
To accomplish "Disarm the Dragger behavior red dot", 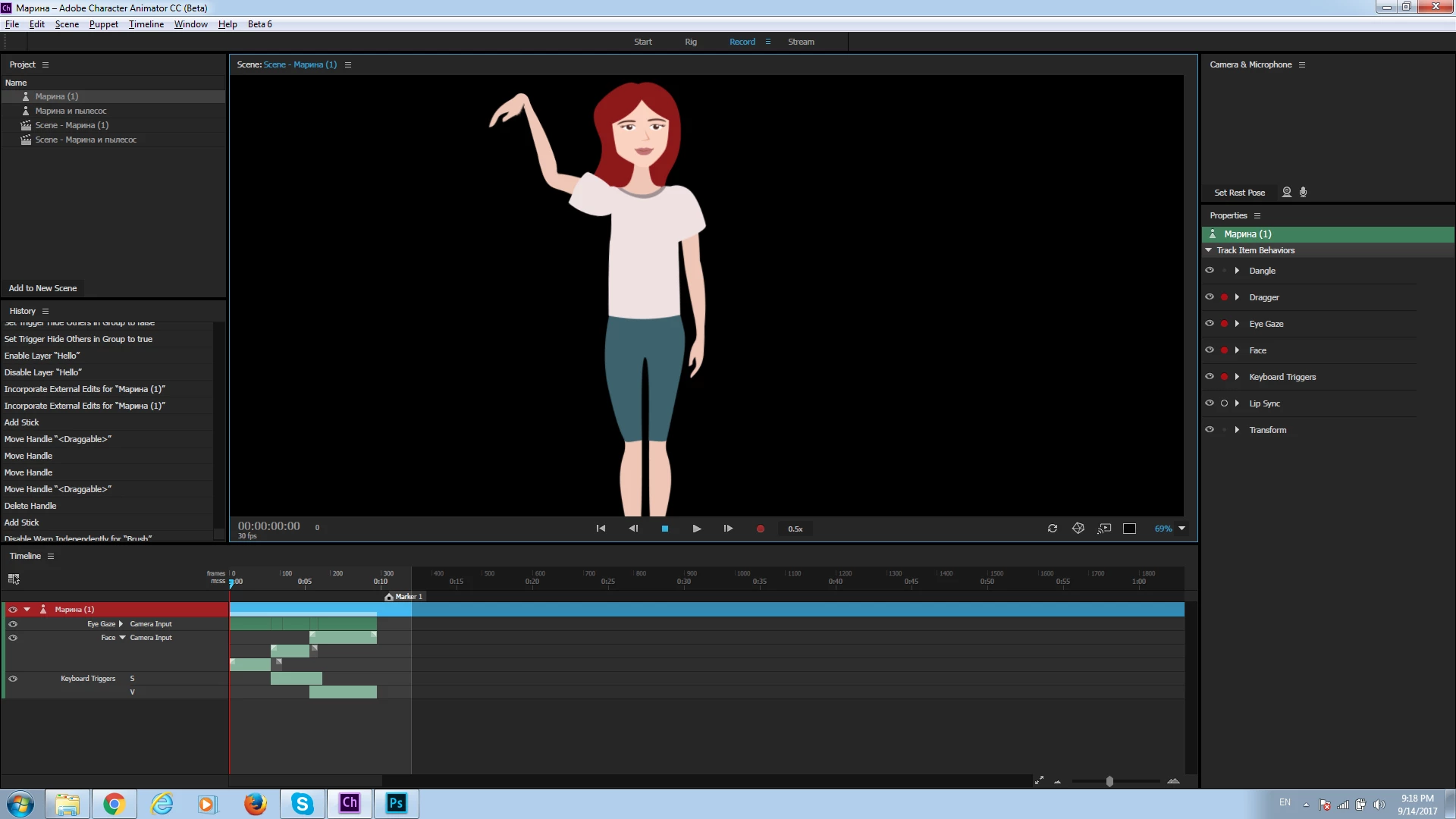I will tap(1224, 297).
